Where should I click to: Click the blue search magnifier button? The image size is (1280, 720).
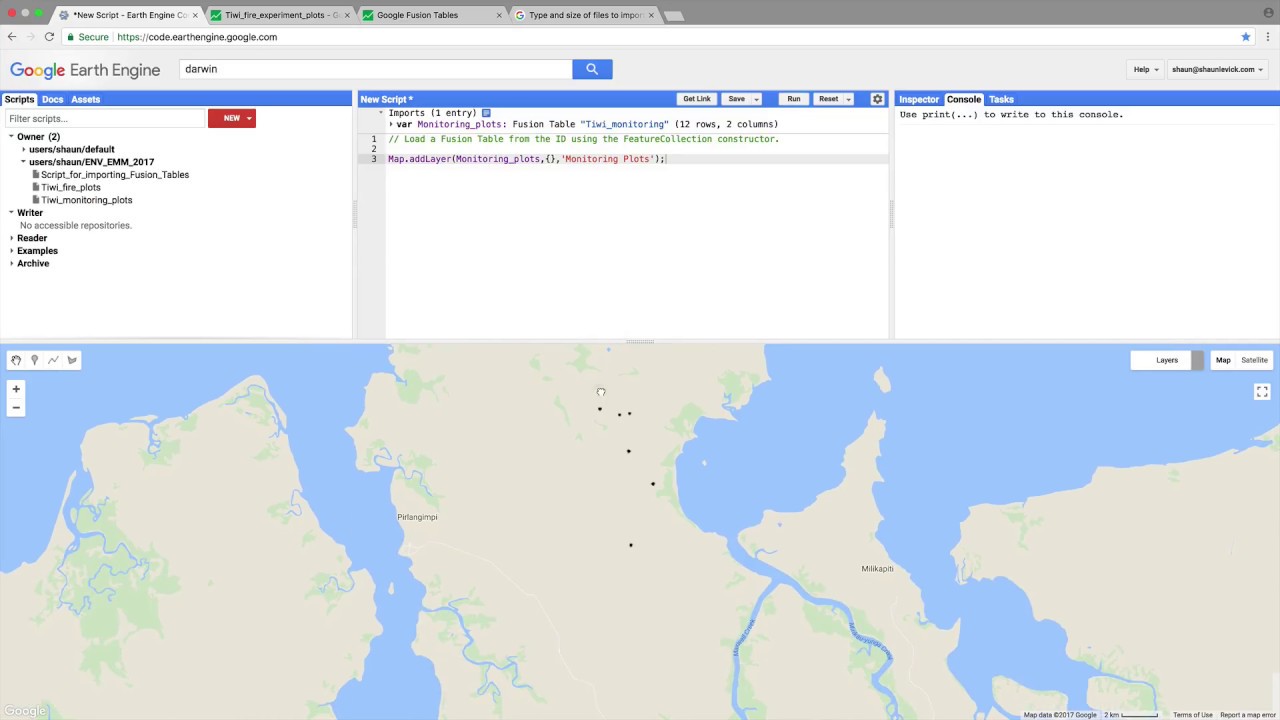592,69
